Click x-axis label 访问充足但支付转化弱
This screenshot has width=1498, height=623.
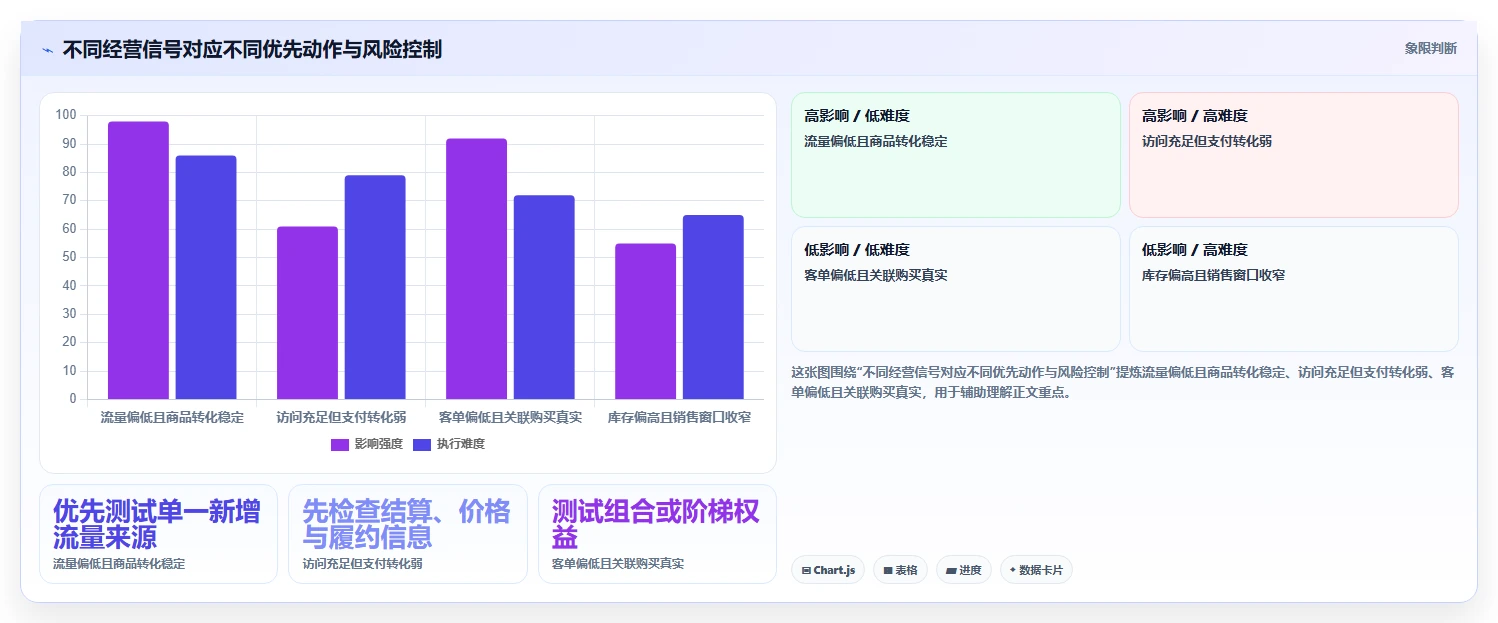[x=341, y=417]
